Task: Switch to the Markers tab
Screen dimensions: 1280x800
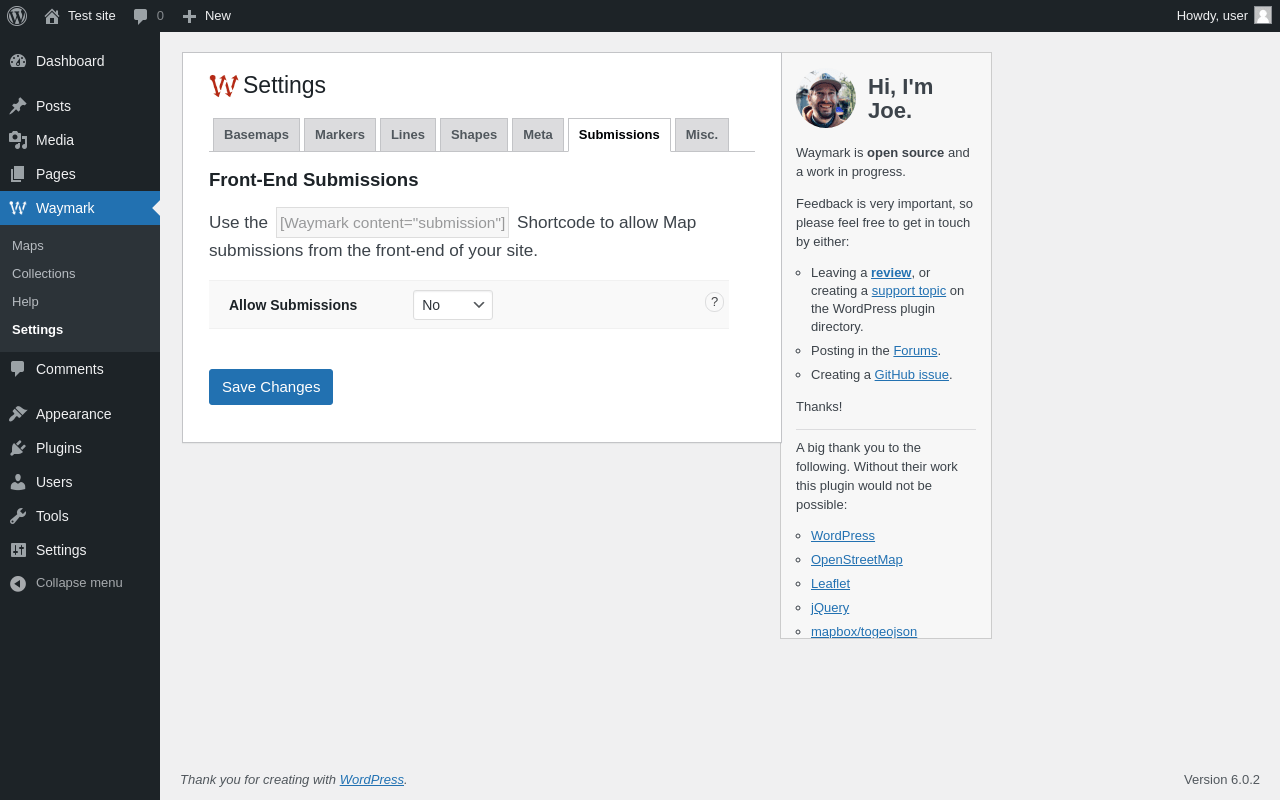Action: click(x=340, y=135)
